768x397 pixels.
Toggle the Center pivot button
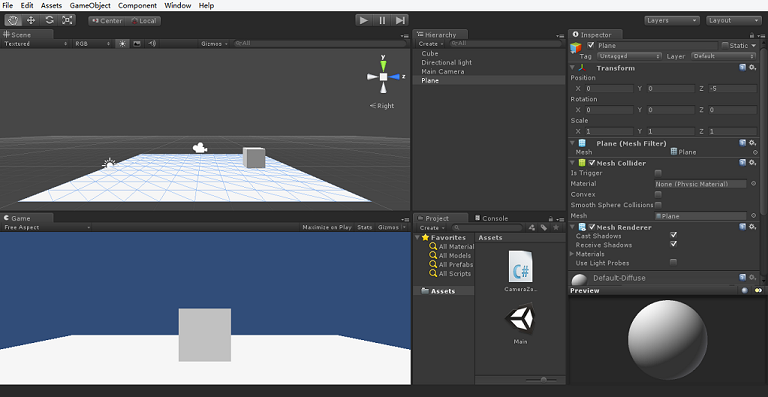[x=107, y=21]
